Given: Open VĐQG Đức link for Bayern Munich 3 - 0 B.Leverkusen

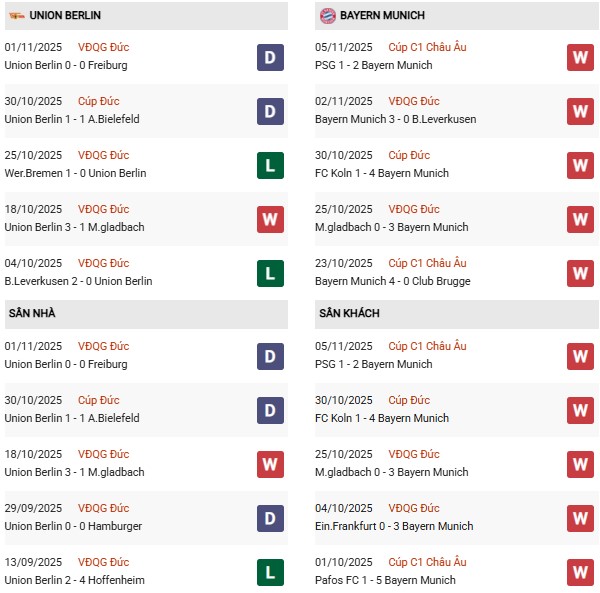Looking at the screenshot, I should point(415,101).
